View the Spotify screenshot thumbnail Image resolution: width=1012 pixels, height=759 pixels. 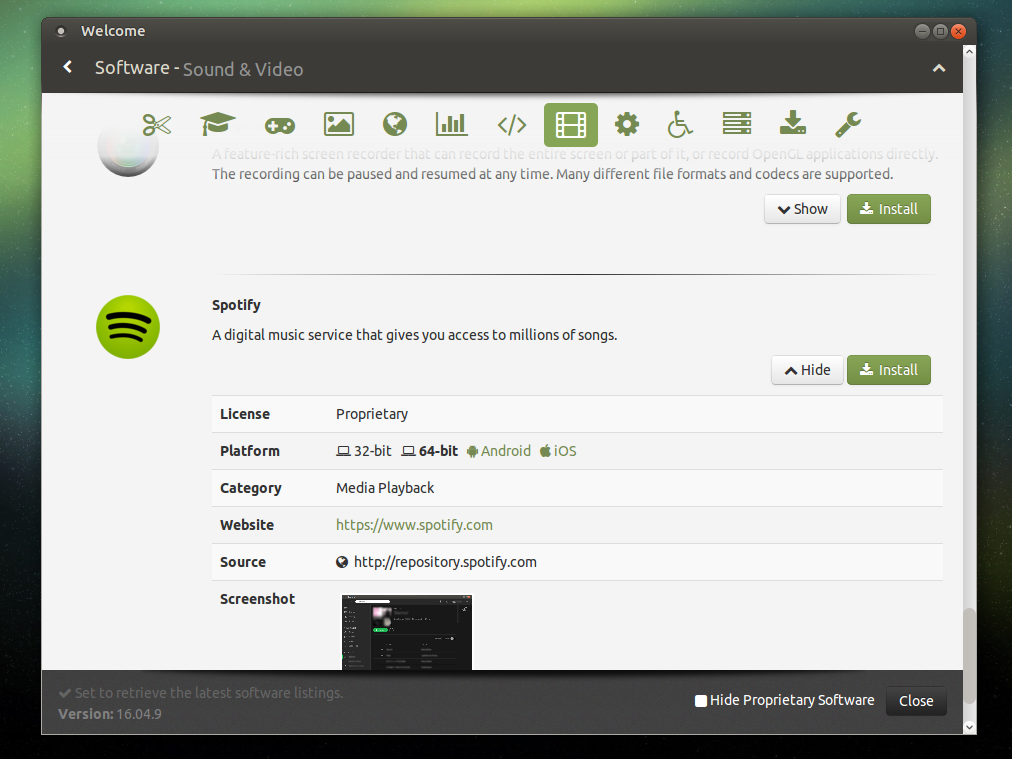[x=406, y=632]
